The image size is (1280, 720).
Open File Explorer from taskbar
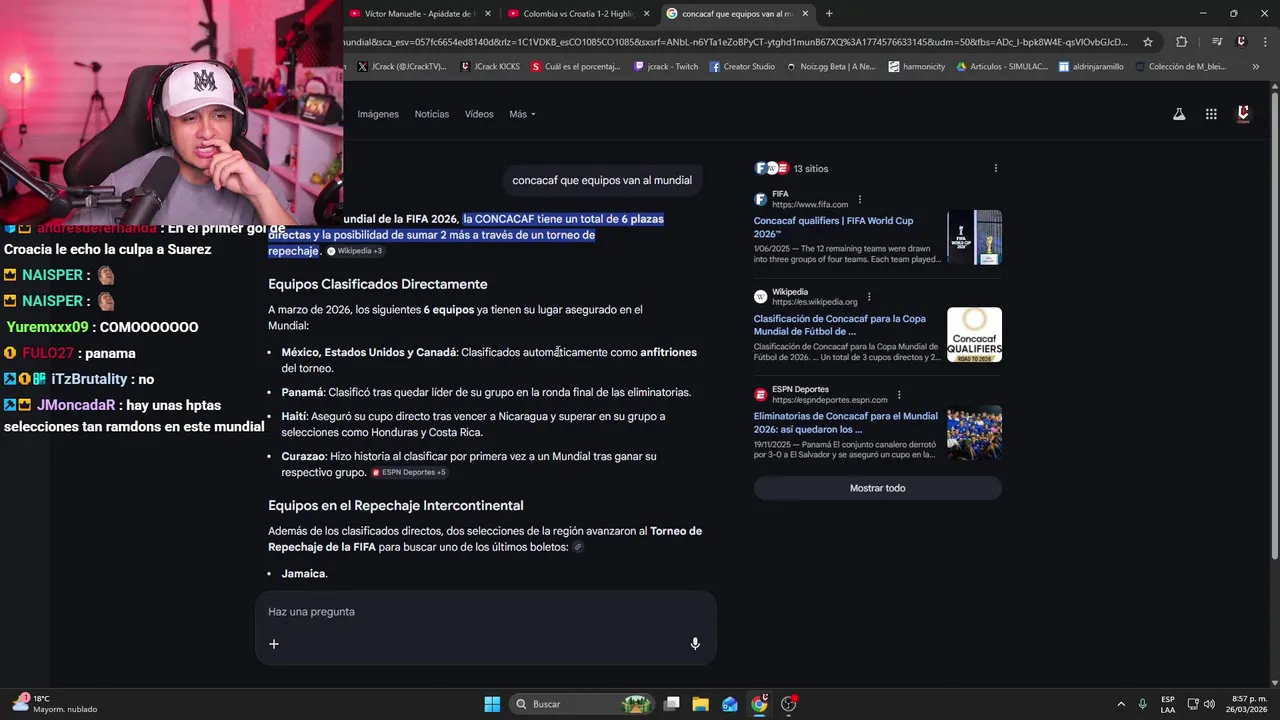[701, 704]
